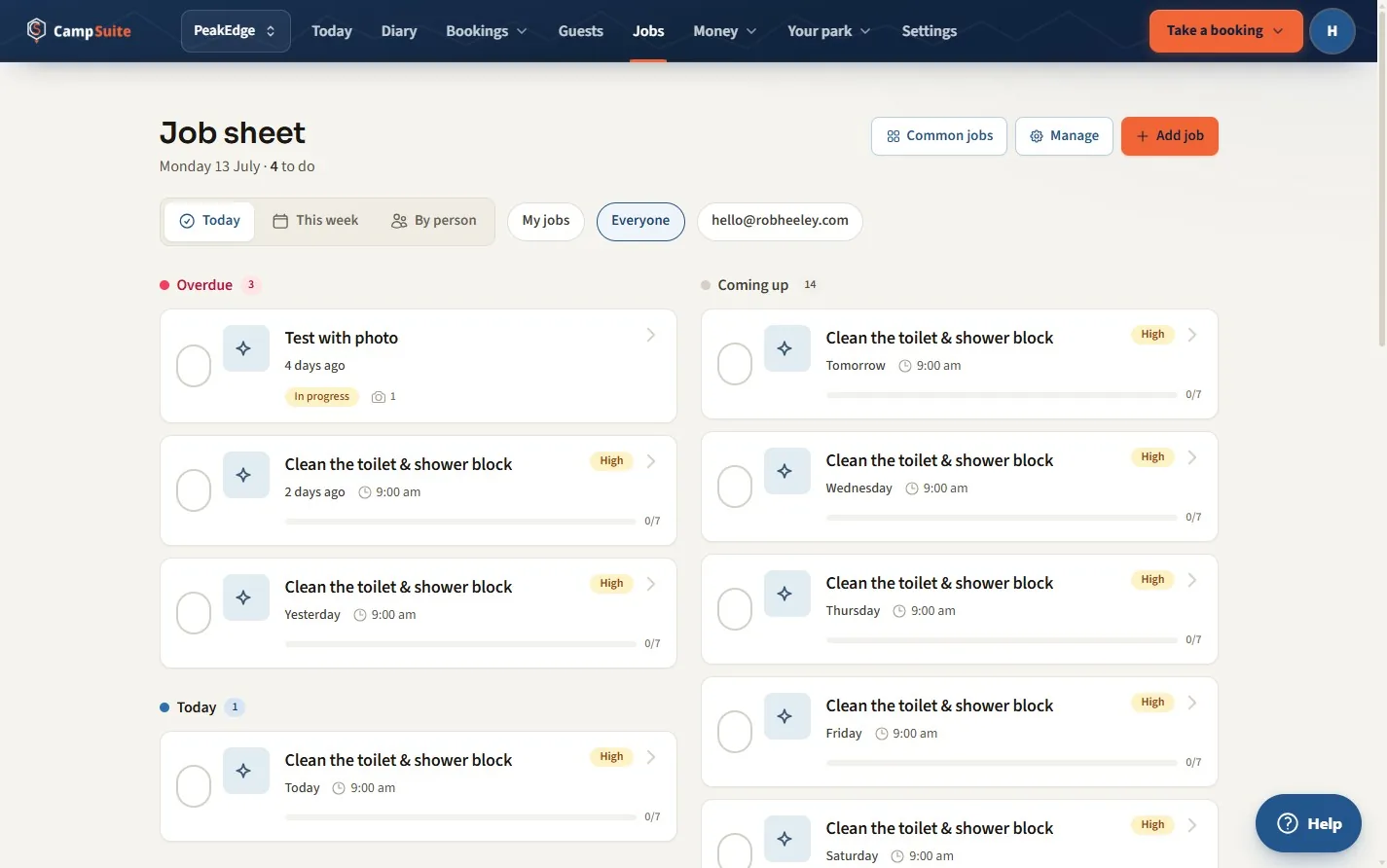Click the job icon on the Wednesday job
Screen dimensions: 1387x868
point(786,471)
